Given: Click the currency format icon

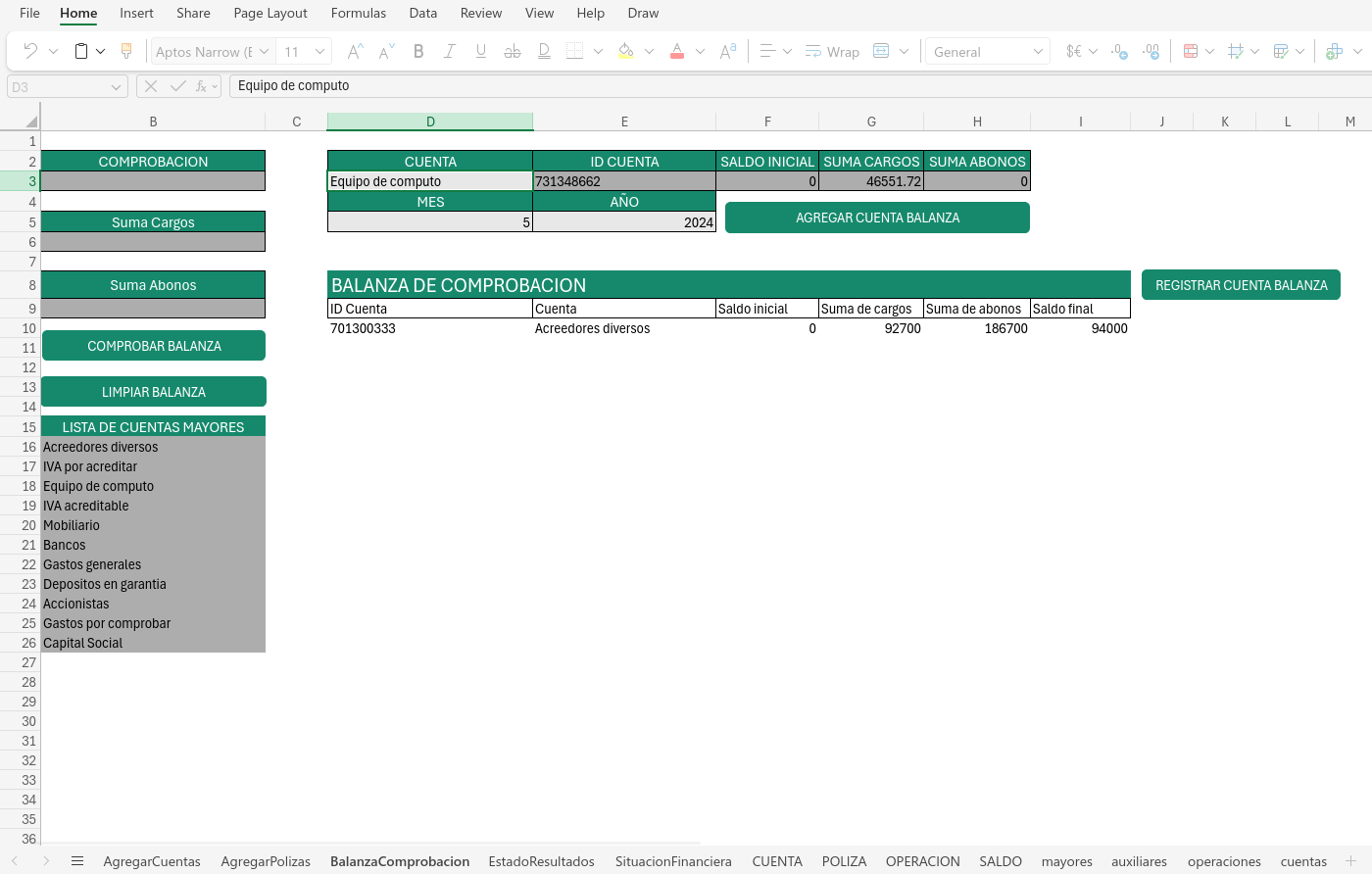Looking at the screenshot, I should [1074, 51].
